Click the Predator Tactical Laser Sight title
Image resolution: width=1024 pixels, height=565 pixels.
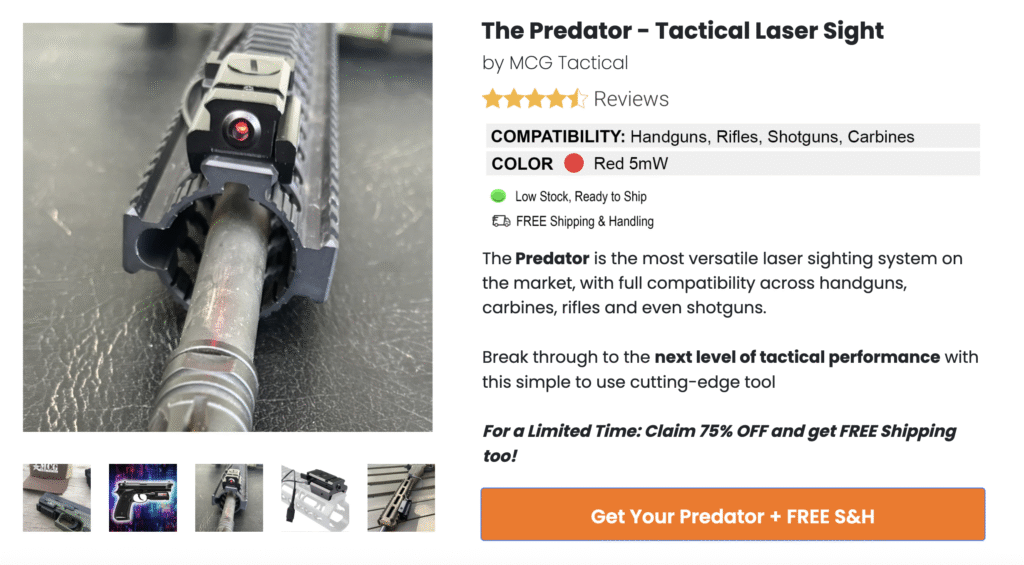[x=683, y=31]
